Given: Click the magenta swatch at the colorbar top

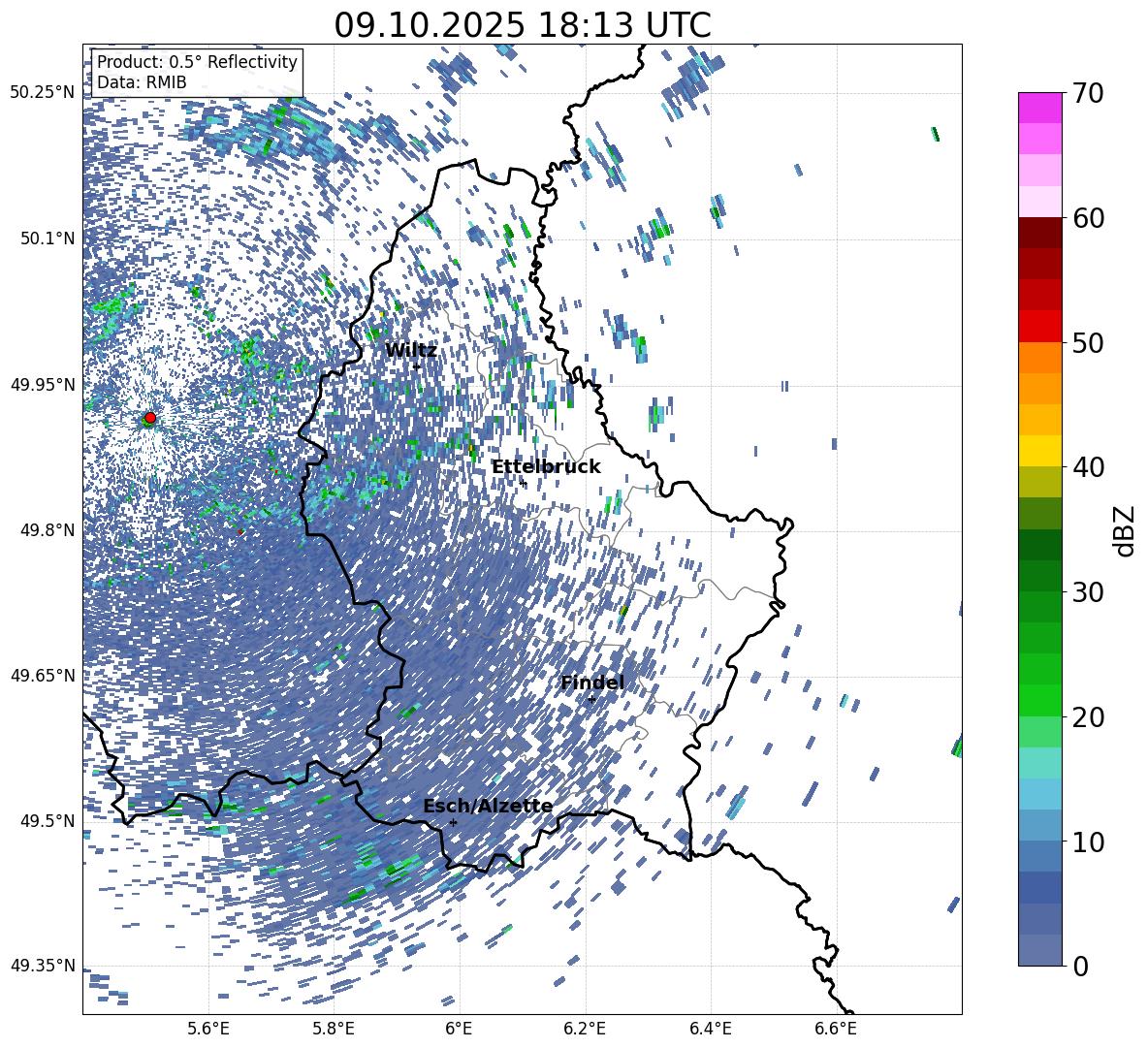Looking at the screenshot, I should point(1040,108).
